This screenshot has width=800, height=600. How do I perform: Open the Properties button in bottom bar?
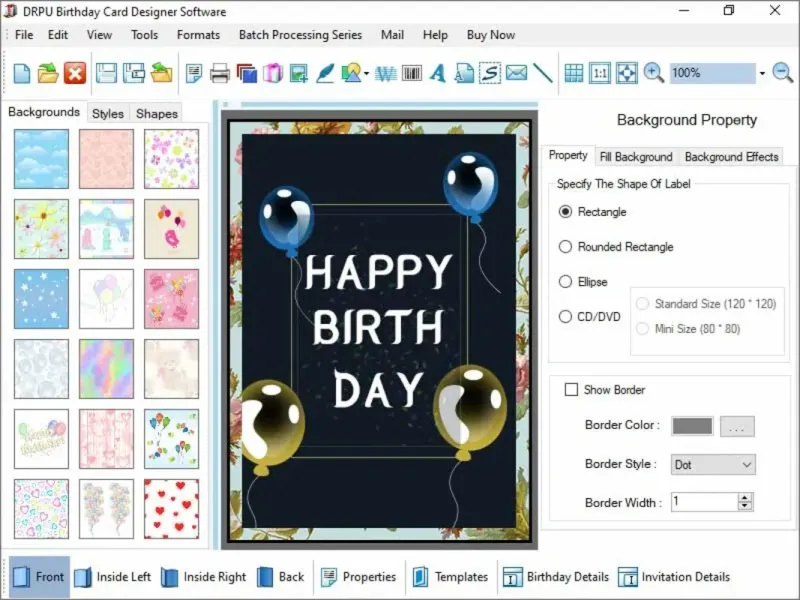tap(359, 577)
